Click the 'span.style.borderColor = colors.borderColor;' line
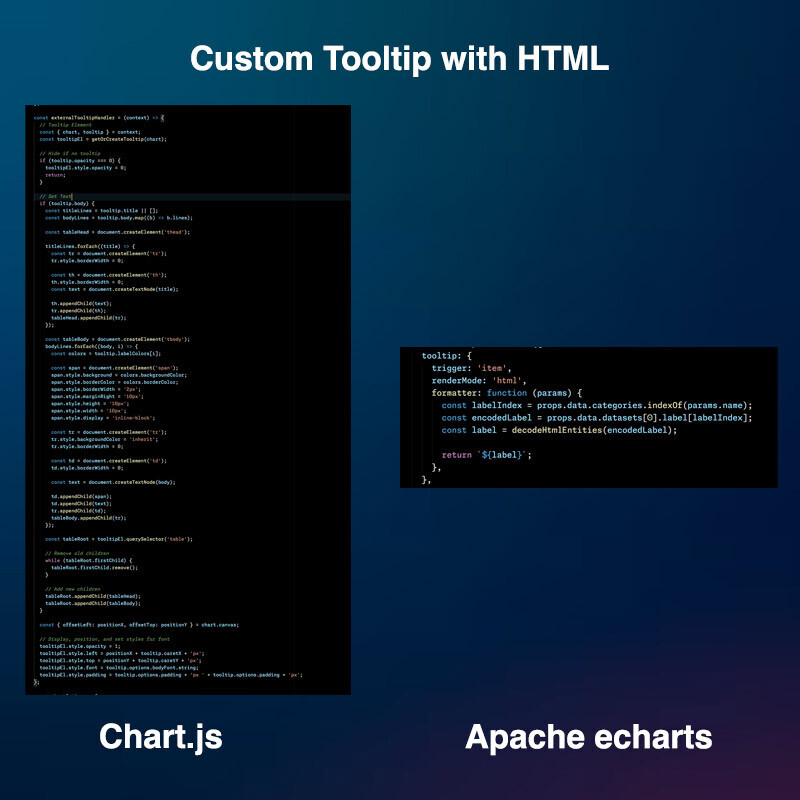Viewport: 800px width, 800px height. [114, 382]
